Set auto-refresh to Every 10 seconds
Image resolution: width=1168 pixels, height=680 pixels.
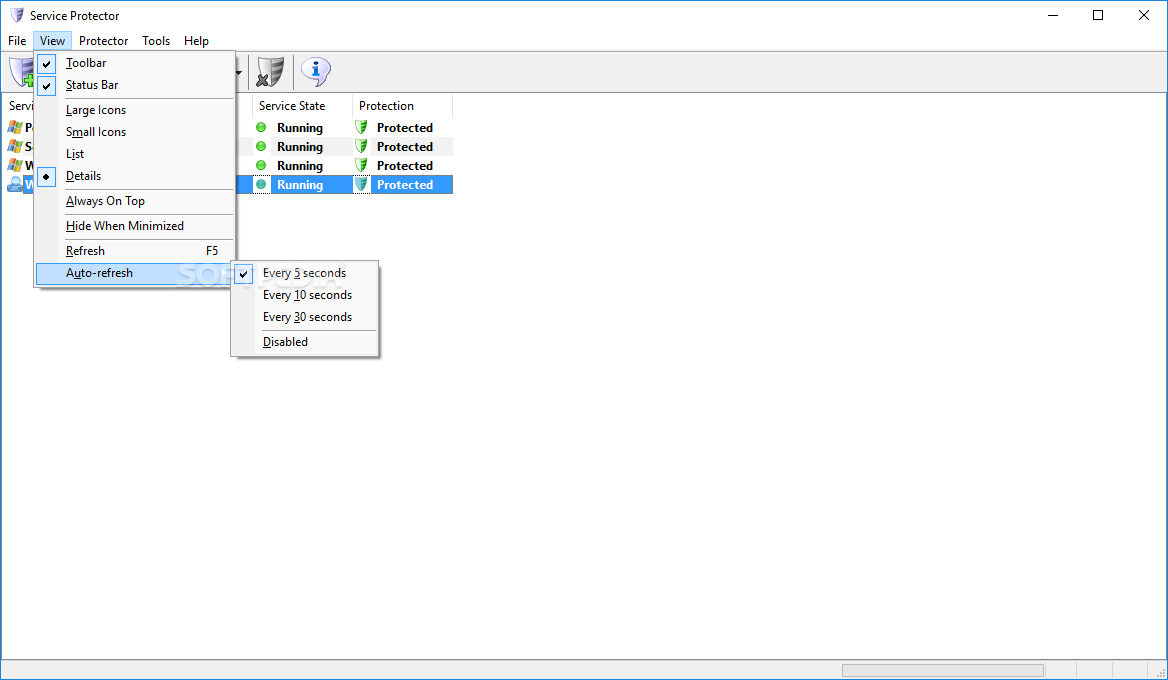coord(305,295)
